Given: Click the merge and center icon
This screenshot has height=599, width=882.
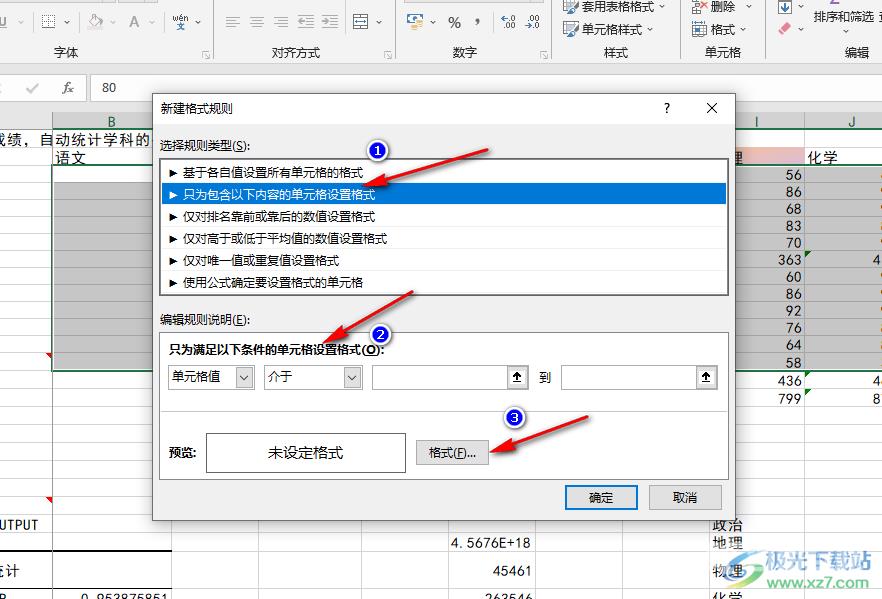Looking at the screenshot, I should [361, 22].
